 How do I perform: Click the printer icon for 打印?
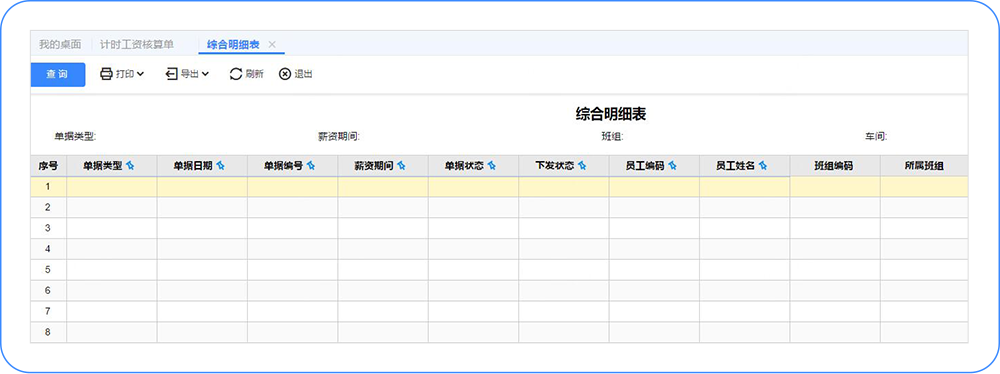click(x=107, y=74)
